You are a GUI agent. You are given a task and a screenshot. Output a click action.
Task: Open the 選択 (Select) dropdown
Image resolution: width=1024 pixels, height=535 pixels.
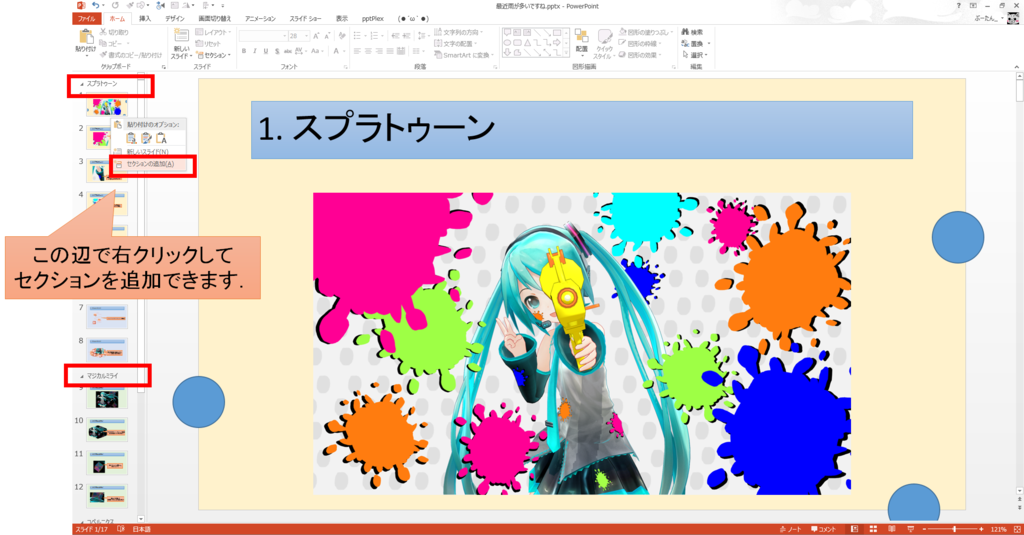pos(694,56)
